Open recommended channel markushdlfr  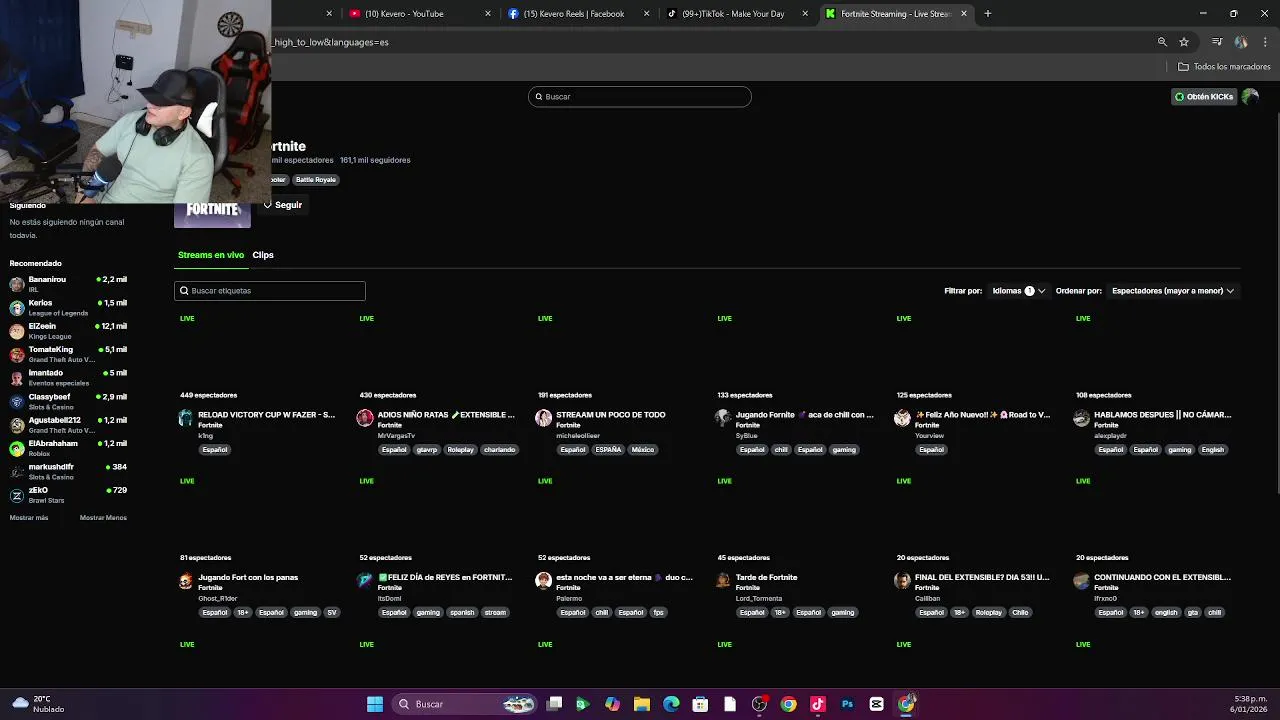(x=68, y=471)
